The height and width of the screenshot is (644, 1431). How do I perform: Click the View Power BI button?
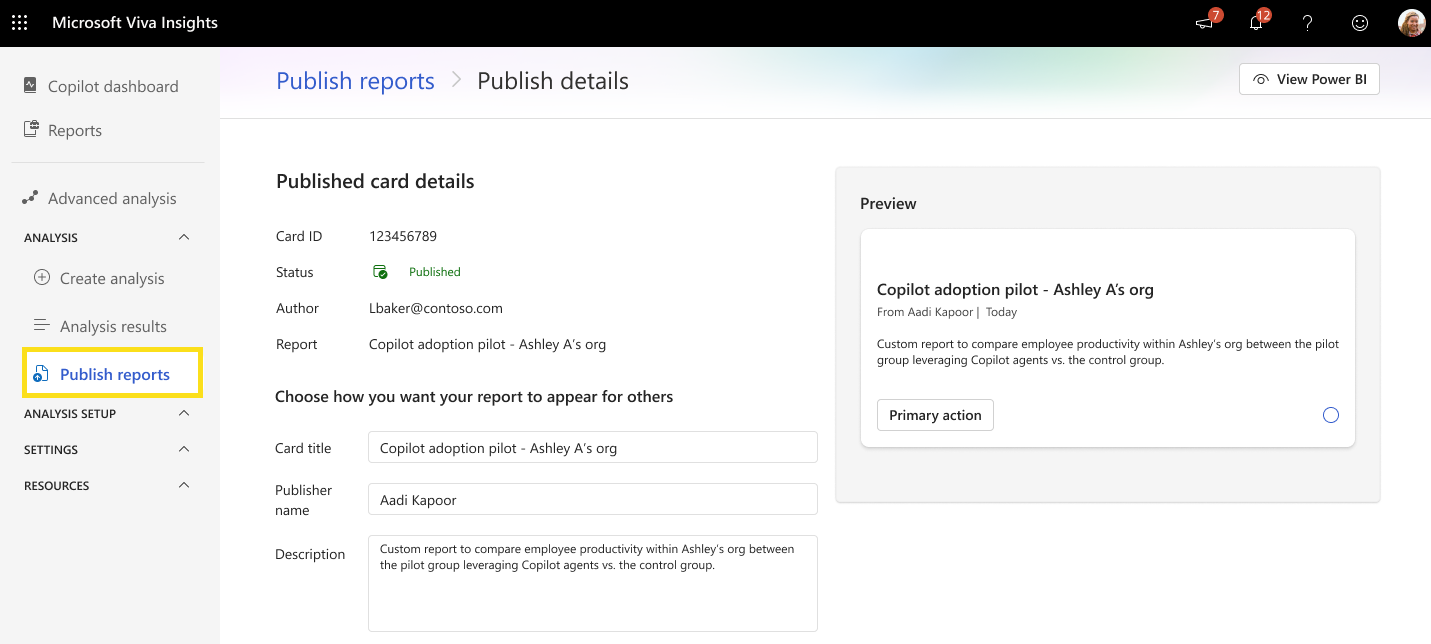pos(1309,79)
